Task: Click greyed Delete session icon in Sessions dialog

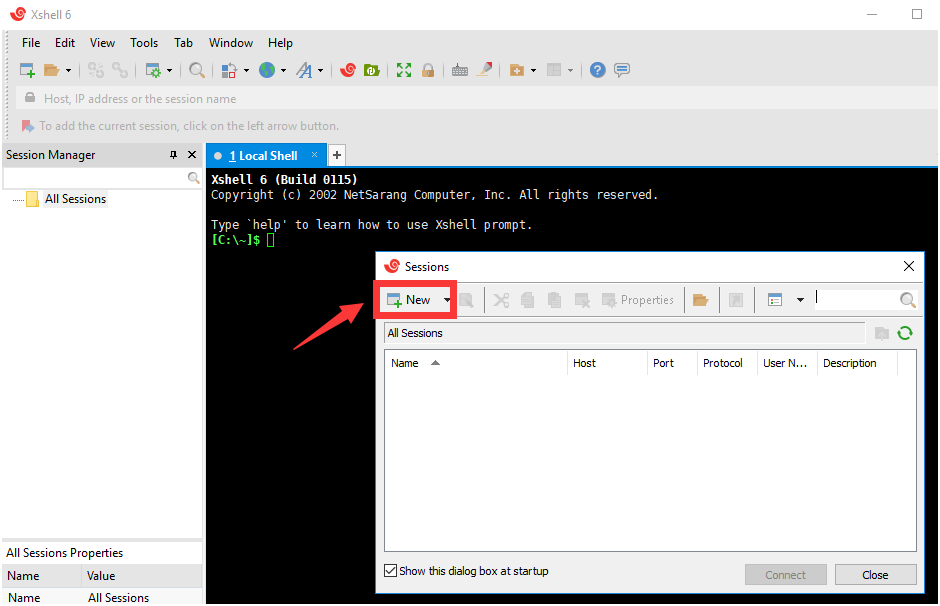Action: click(582, 300)
